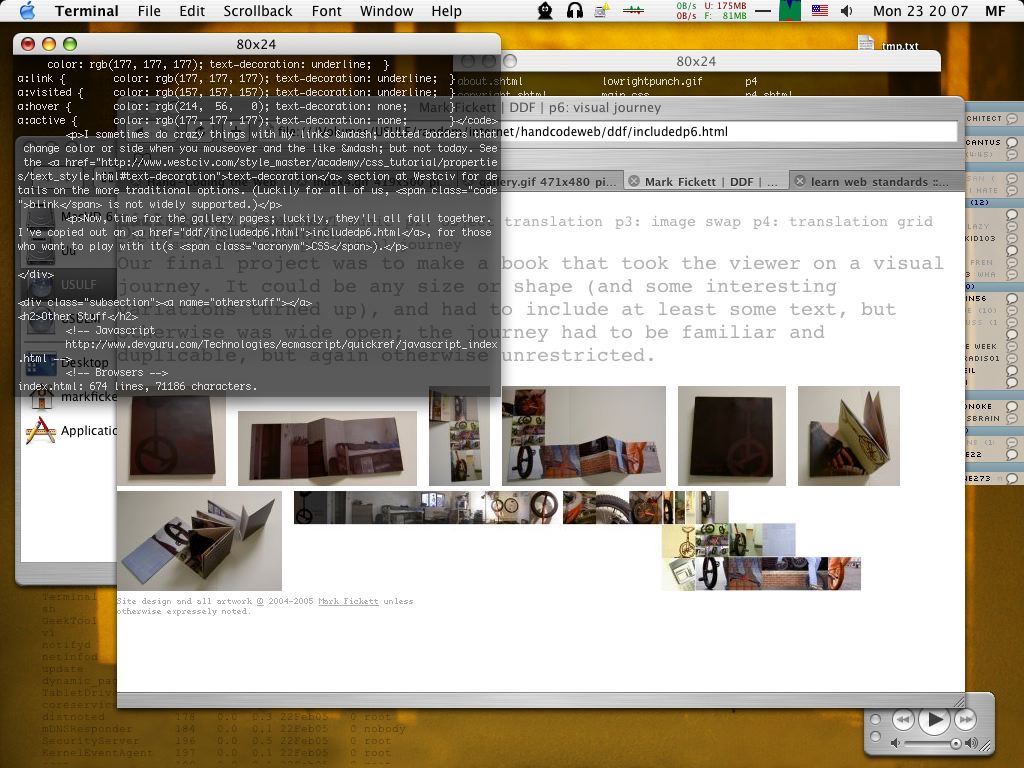
Task: Click the mini player rewind button
Action: click(x=903, y=720)
